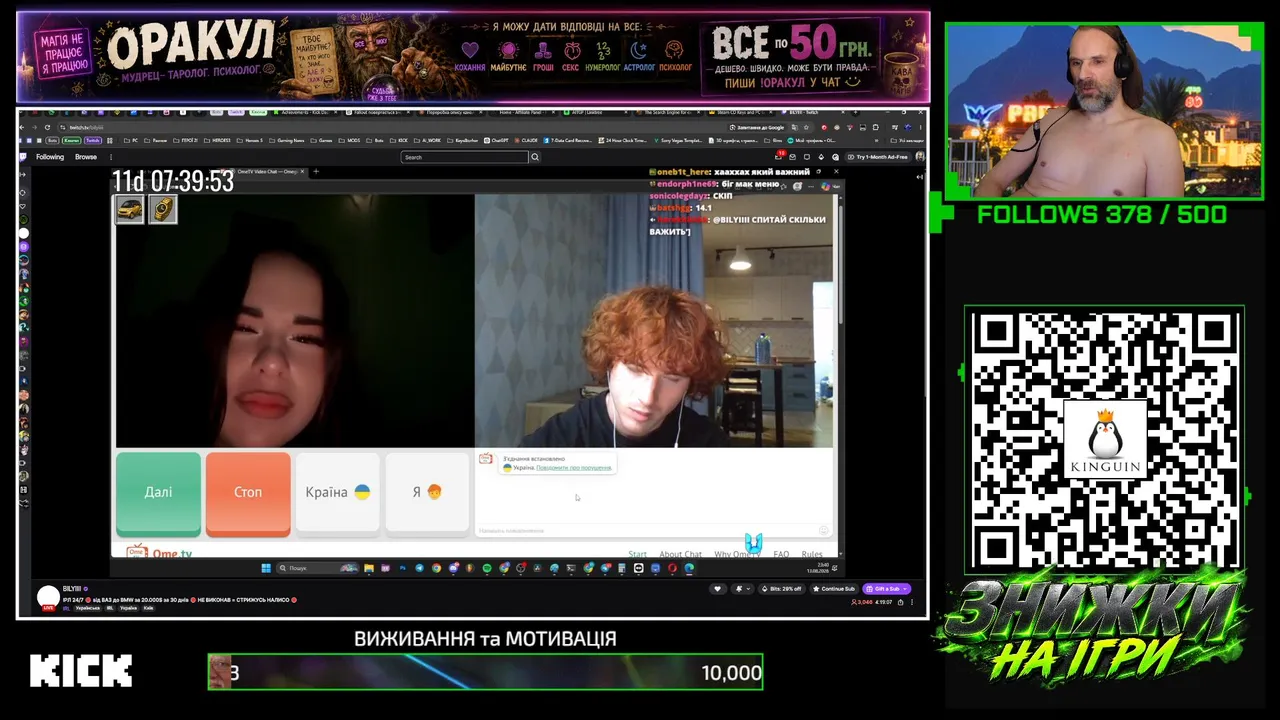The height and width of the screenshot is (720, 1280).
Task: Switch to the Home - Affiliate Panel tab
Action: tap(526, 113)
